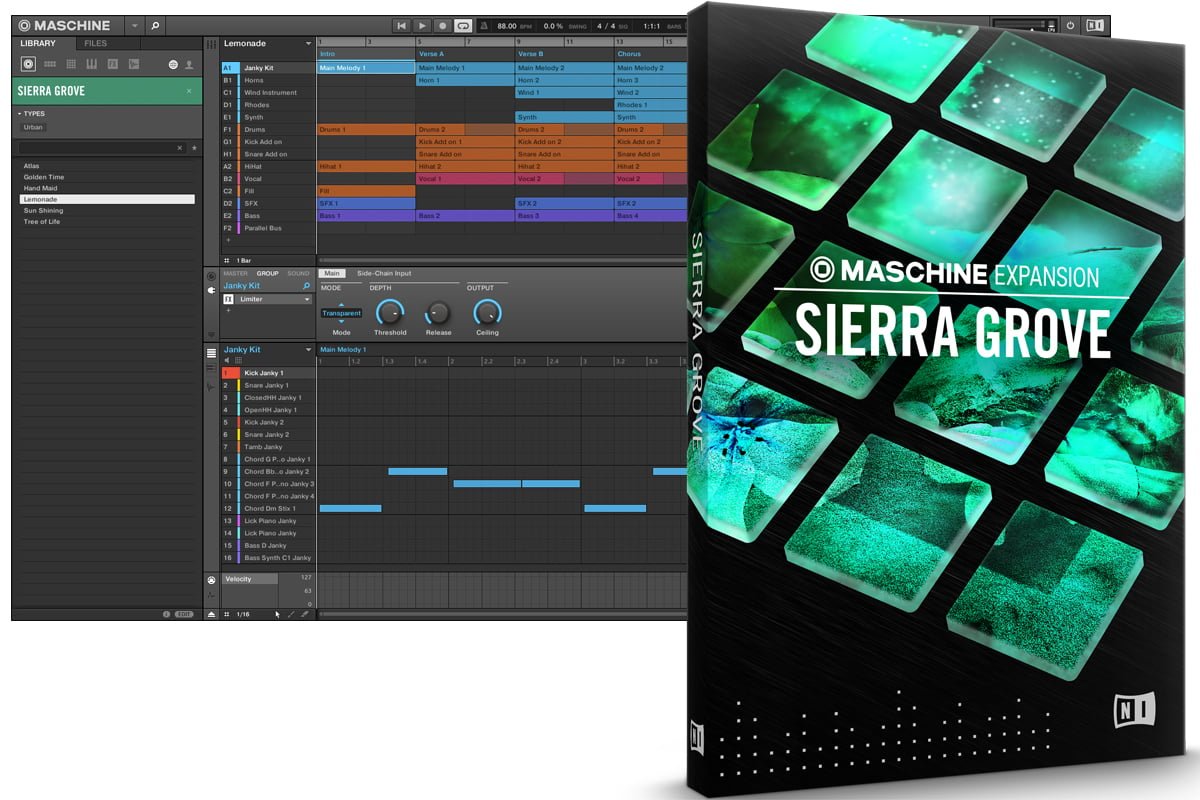
Task: Open the 1 Bar arrange grid menu
Action: pos(244,260)
